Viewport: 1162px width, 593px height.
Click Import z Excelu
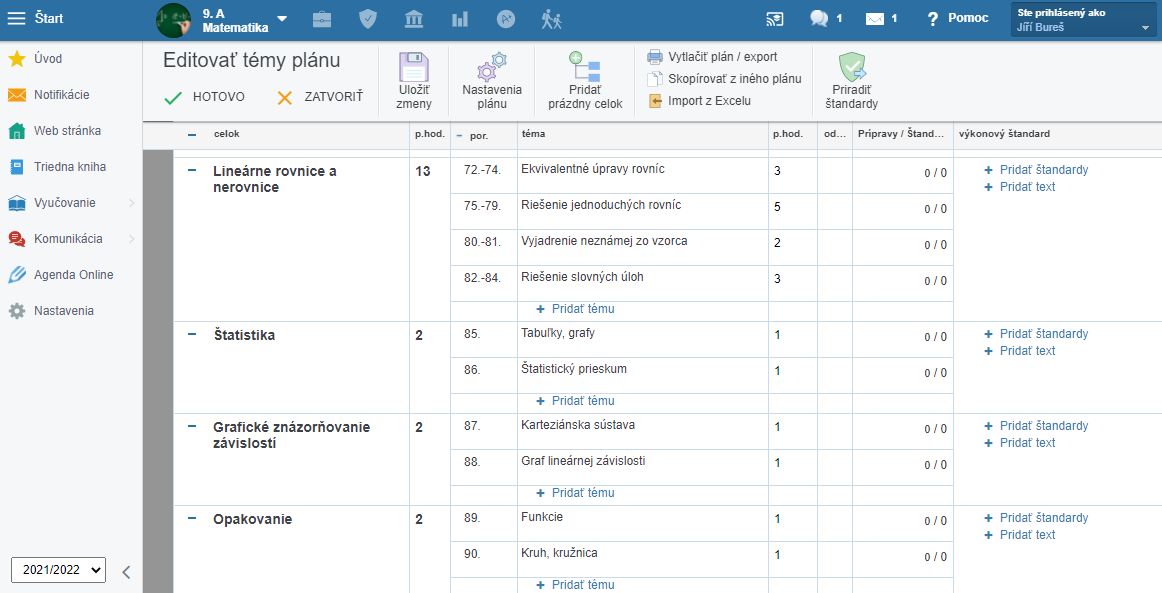[708, 101]
